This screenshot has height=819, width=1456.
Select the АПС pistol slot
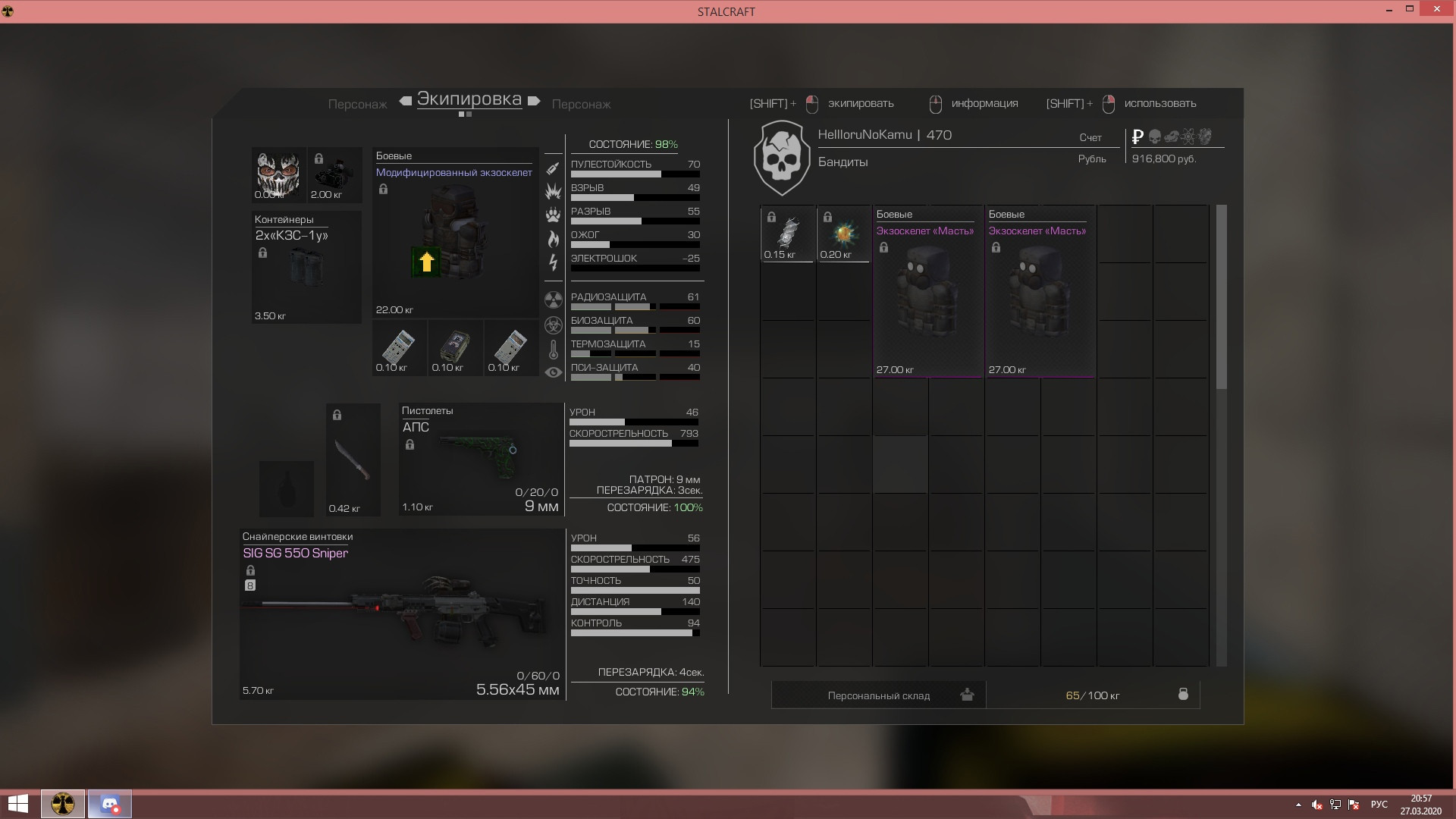[x=481, y=460]
